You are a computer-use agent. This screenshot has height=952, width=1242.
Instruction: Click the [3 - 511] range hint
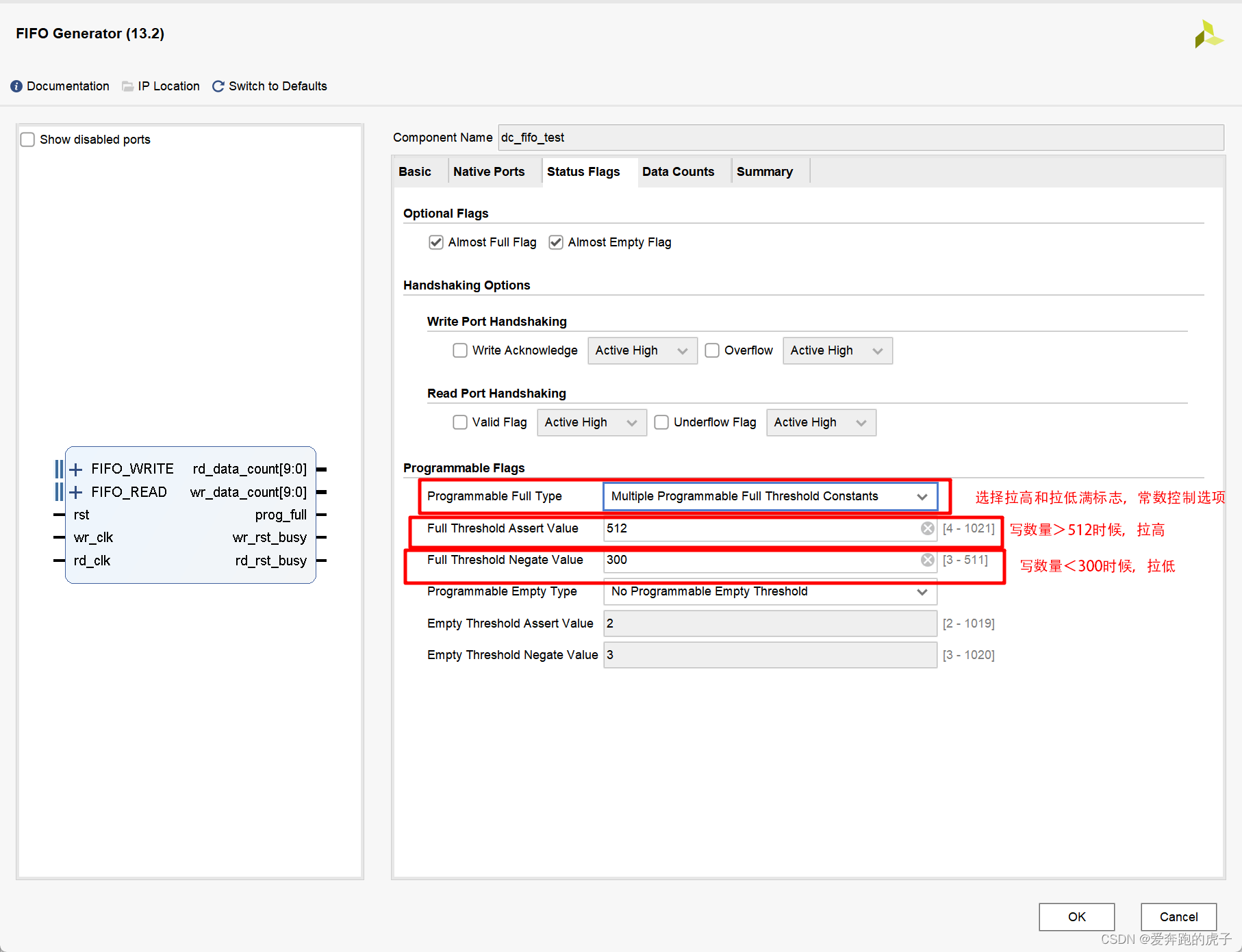pyautogui.click(x=965, y=560)
